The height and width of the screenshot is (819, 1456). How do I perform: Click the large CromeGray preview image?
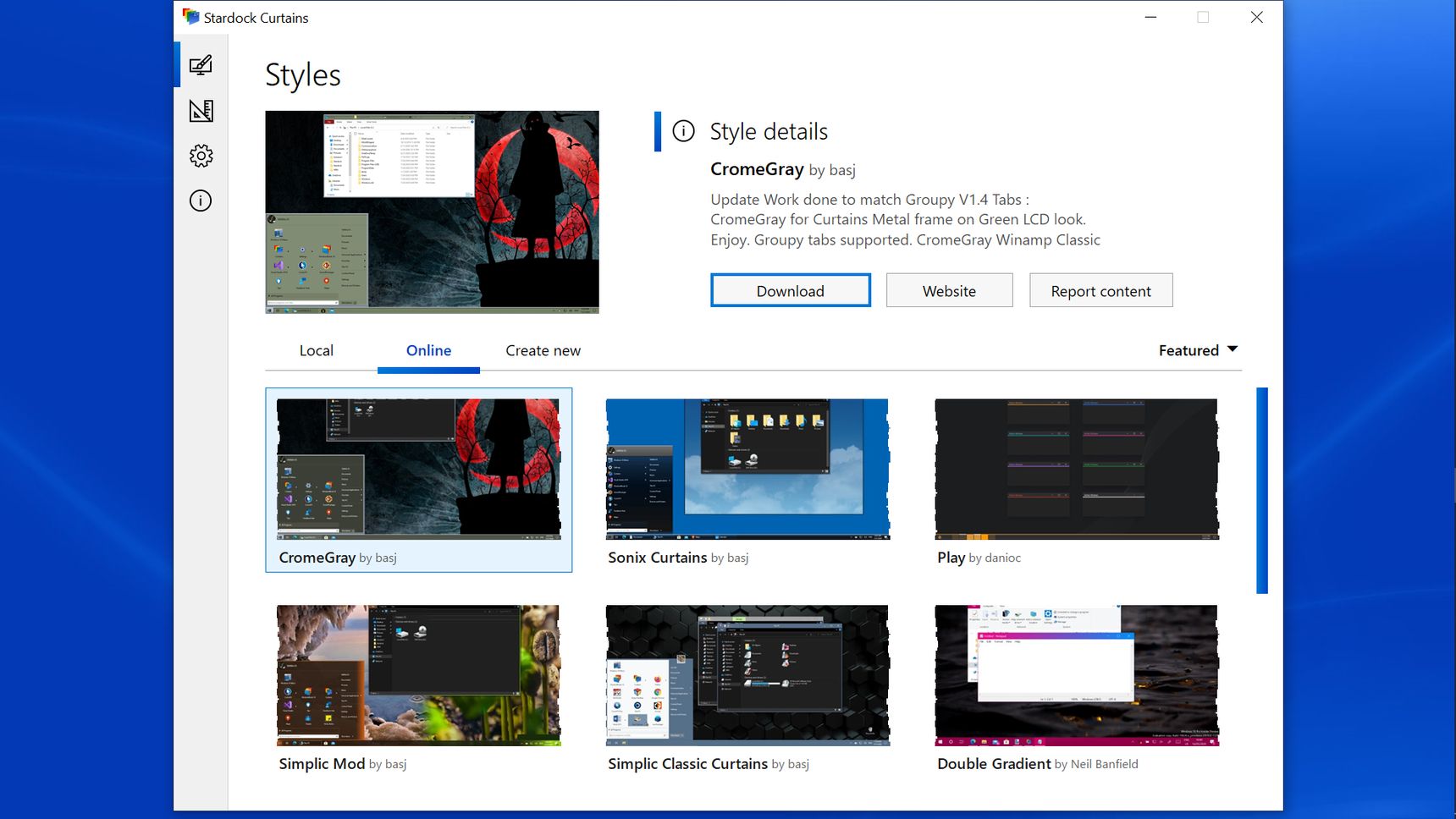pos(432,212)
